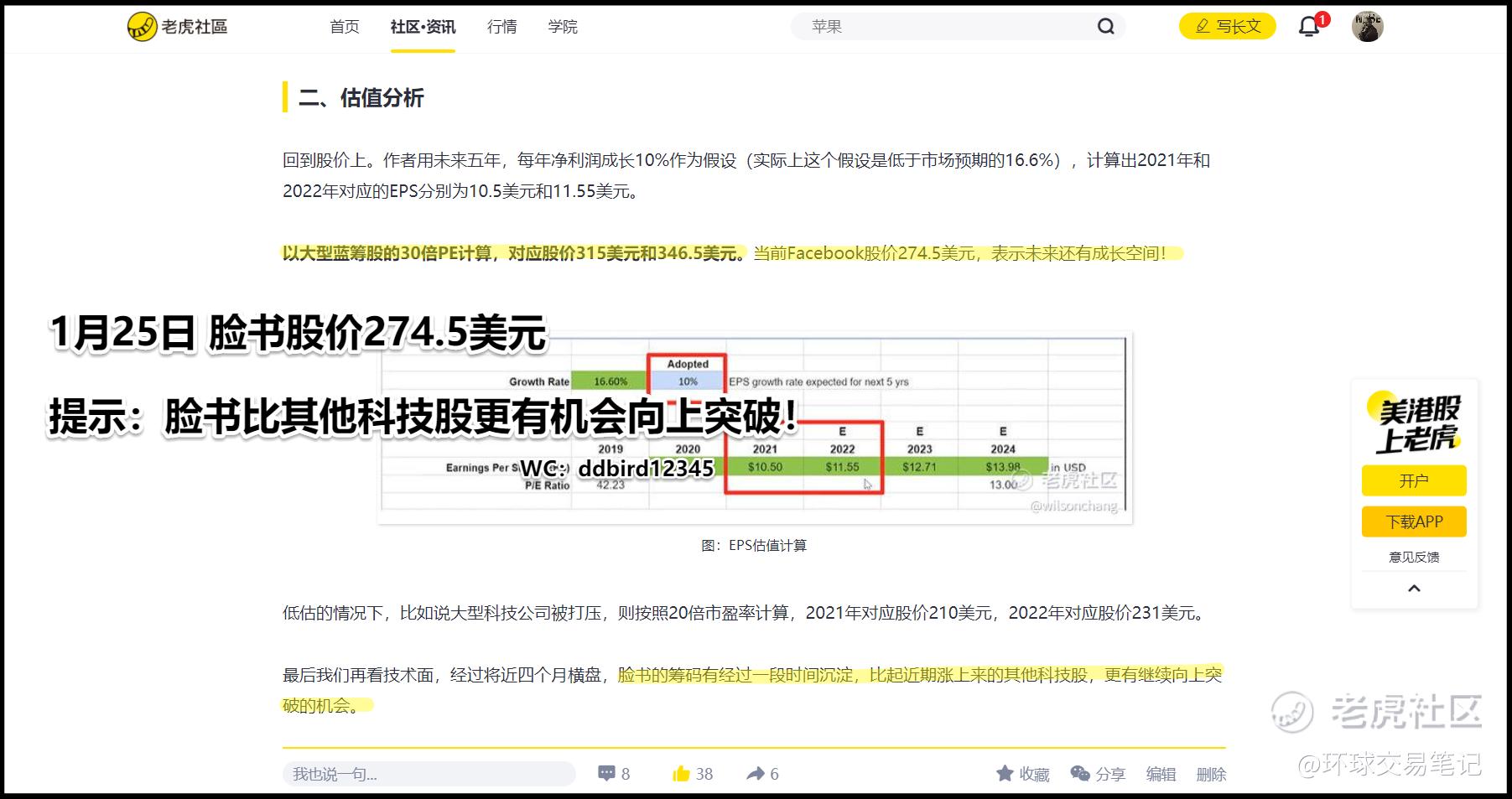Open the 意见反馈 link

(1414, 557)
